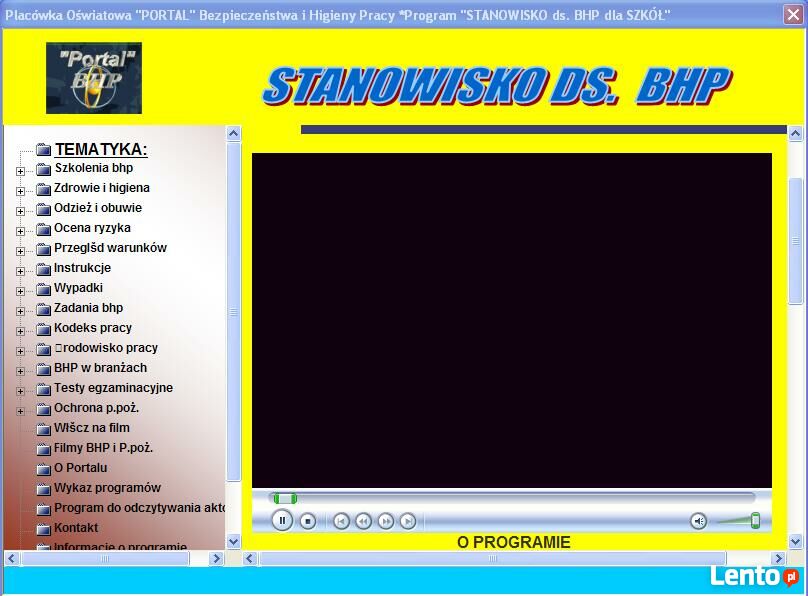Open the Kontakt entry

pyautogui.click(x=76, y=527)
